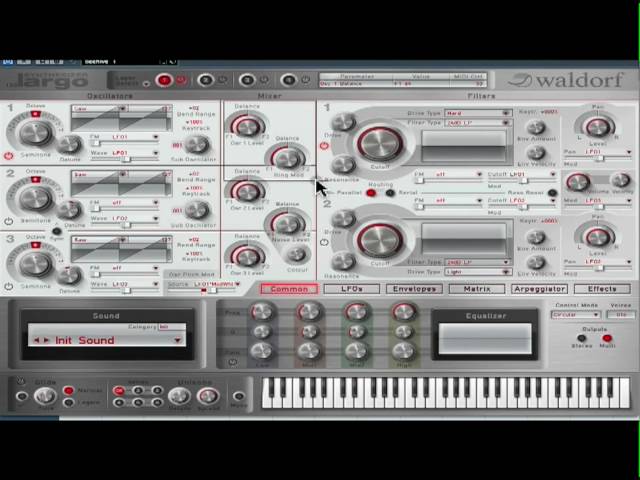
Task: Toggle Oscillator 1 power button
Action: point(8,155)
